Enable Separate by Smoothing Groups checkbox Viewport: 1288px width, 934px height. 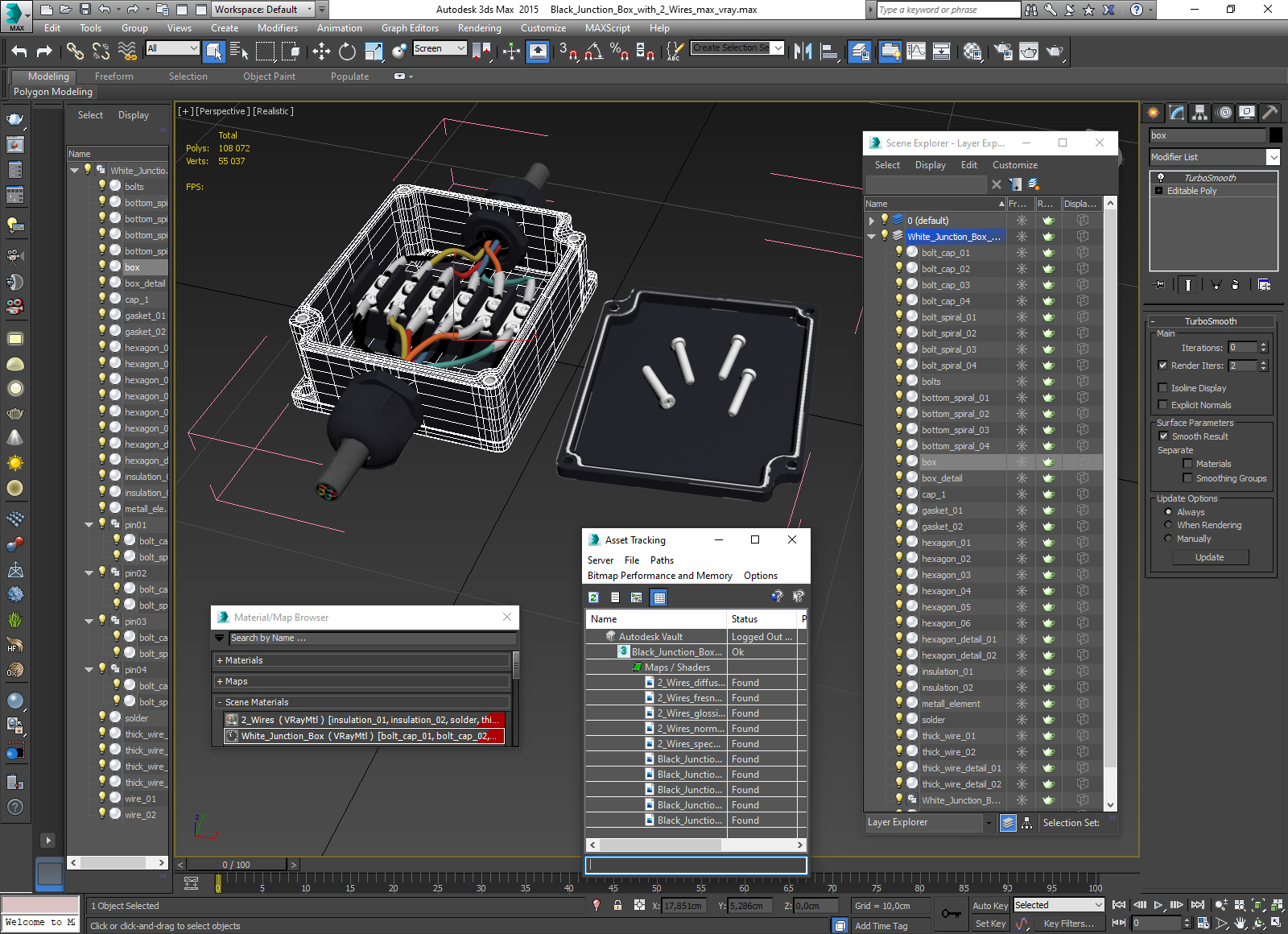[1187, 478]
